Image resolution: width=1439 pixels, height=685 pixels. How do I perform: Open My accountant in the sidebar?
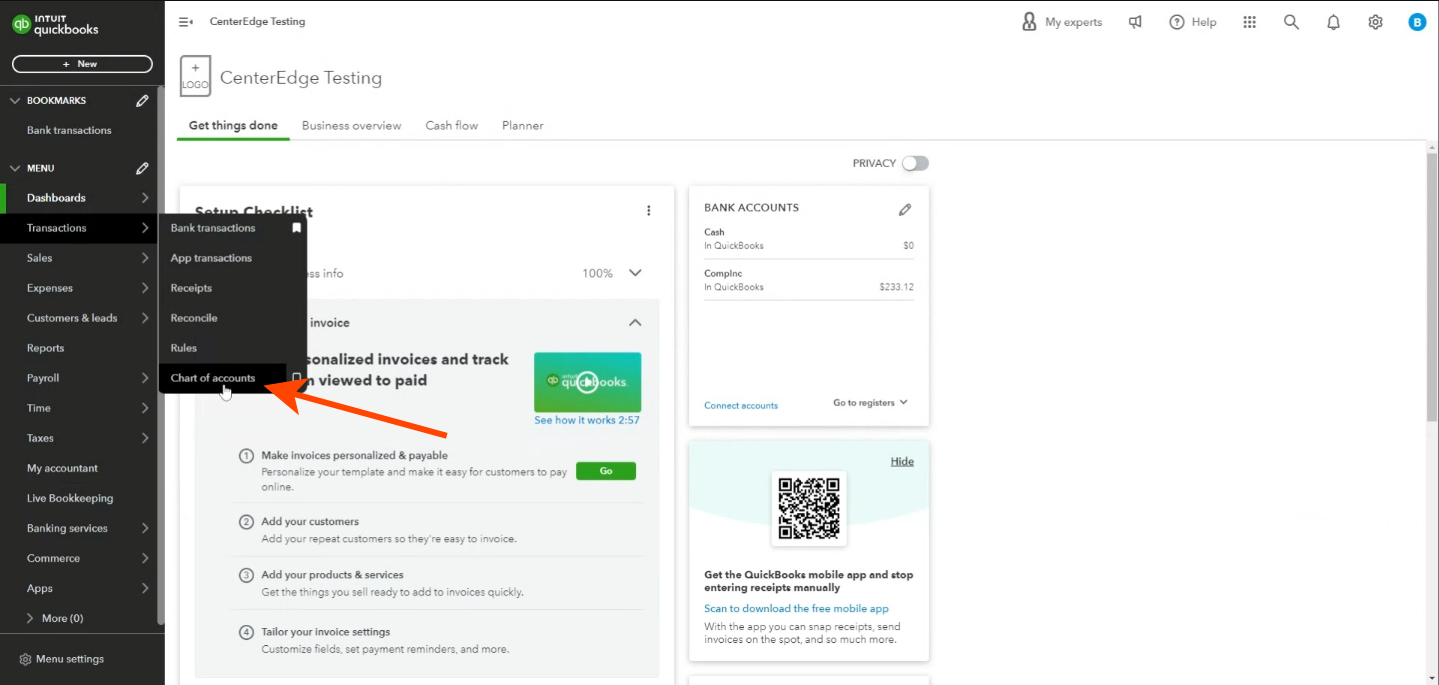pos(62,468)
